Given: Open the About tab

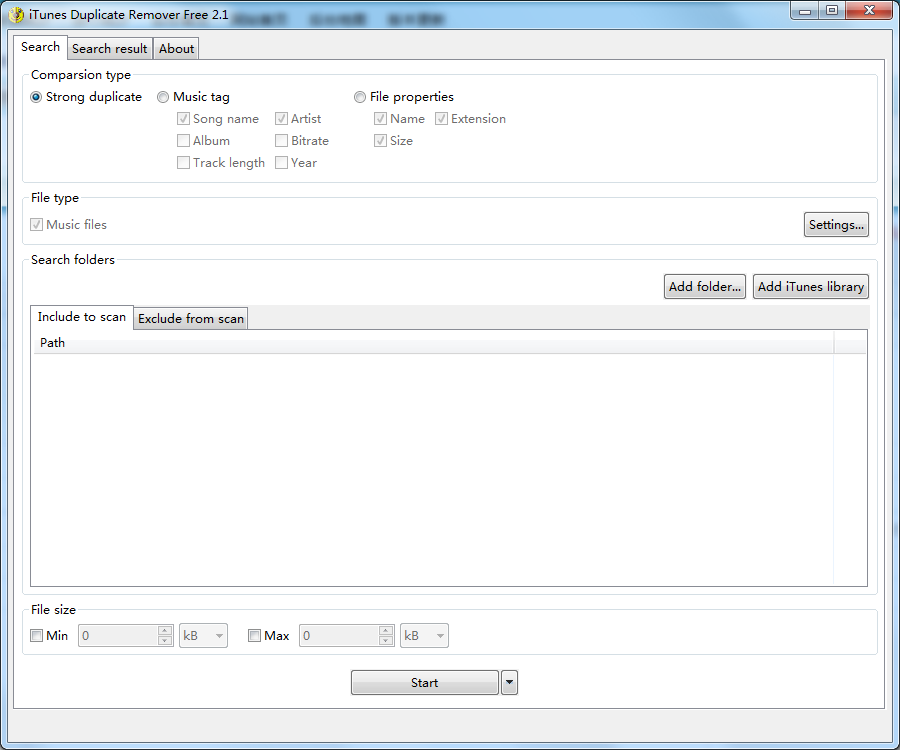Looking at the screenshot, I should click(x=176, y=49).
